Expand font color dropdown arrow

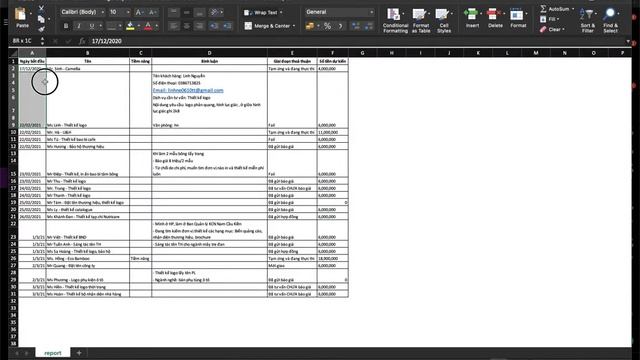(x=157, y=26)
